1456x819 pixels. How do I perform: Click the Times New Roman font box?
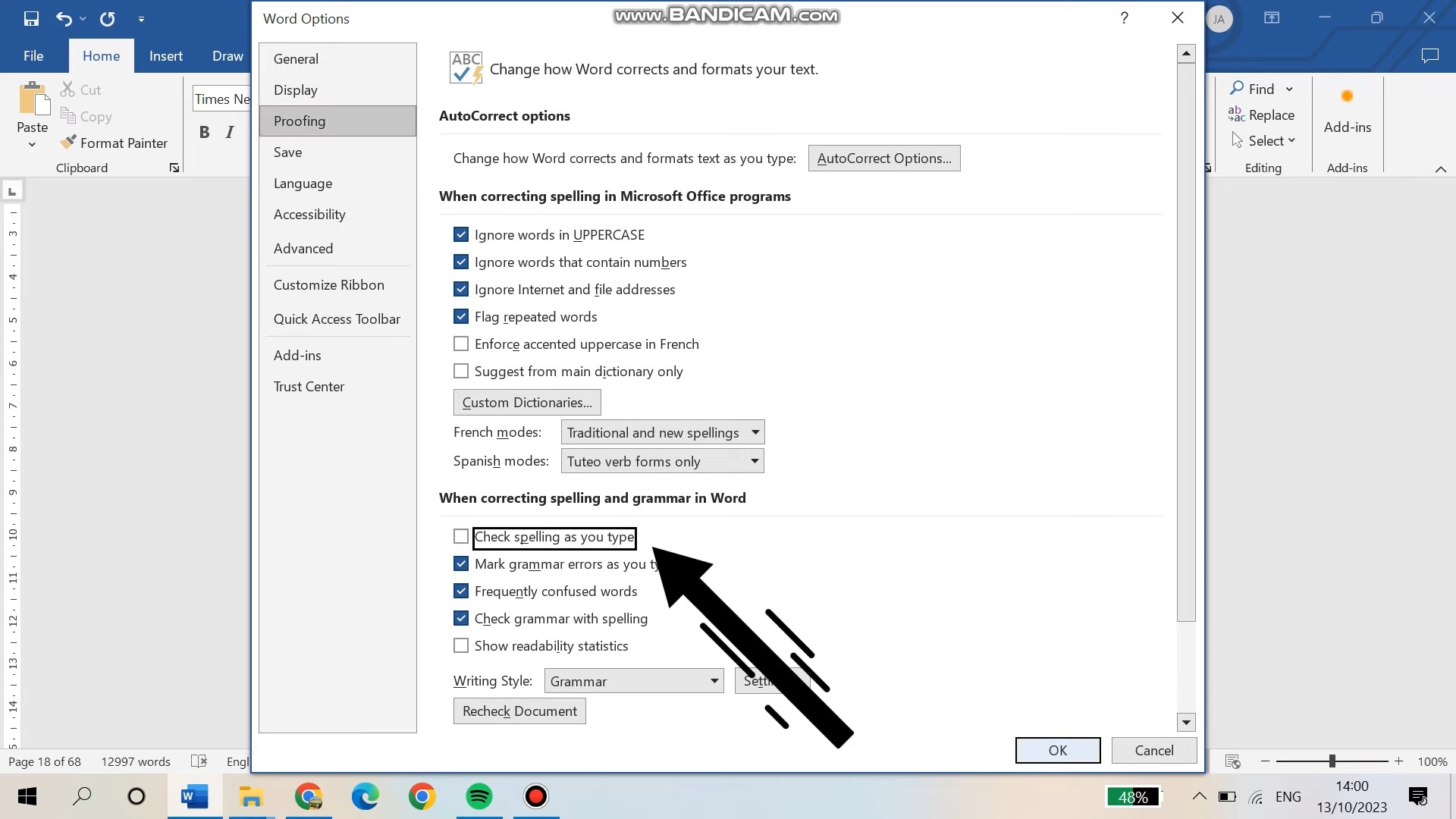click(x=221, y=99)
